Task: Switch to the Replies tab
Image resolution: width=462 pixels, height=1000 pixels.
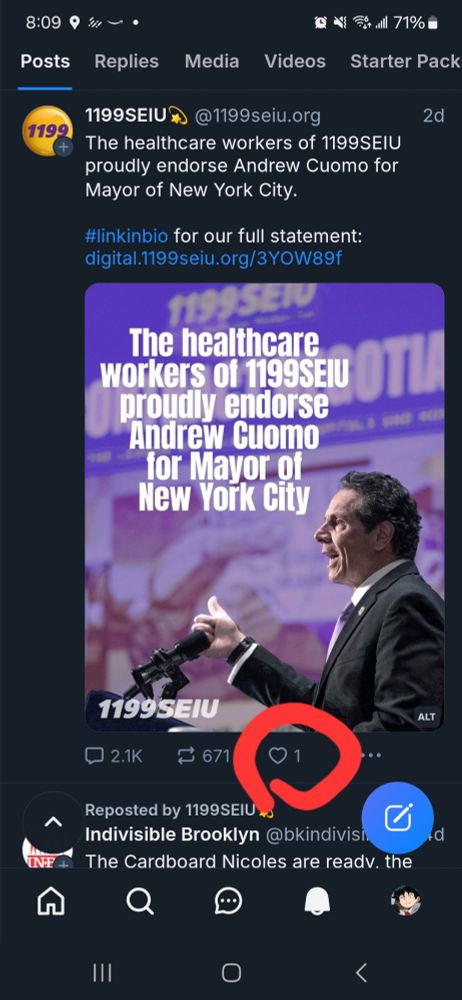Action: 126,61
